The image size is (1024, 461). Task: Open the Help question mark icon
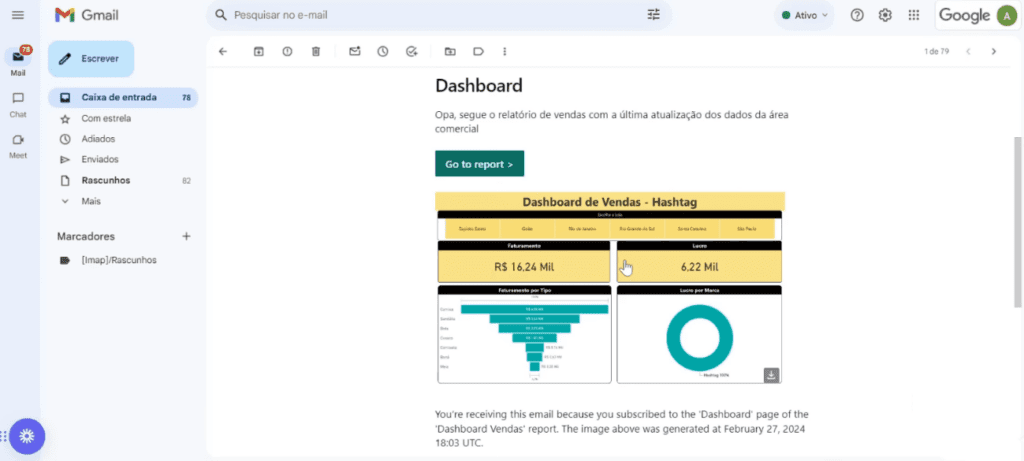(x=857, y=15)
